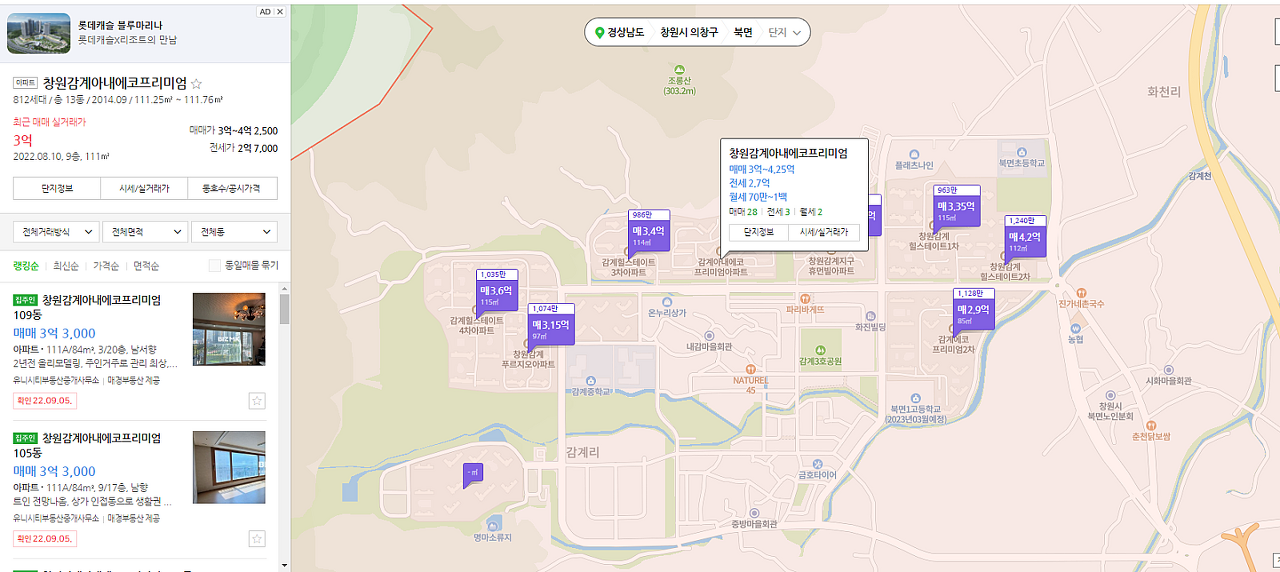The height and width of the screenshot is (572, 1280).
Task: Select 매매 3억 3,000 price of 105동
Action: pos(54,471)
